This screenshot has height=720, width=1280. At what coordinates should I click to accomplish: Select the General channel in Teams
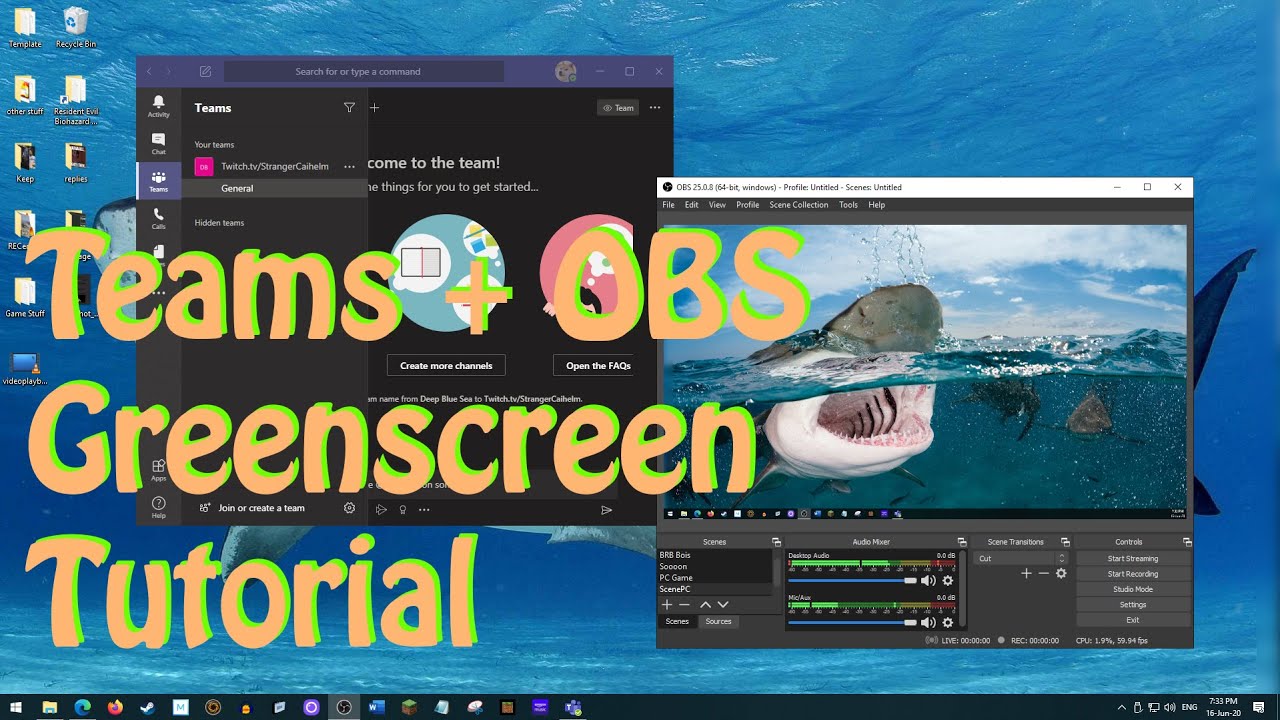pos(275,188)
